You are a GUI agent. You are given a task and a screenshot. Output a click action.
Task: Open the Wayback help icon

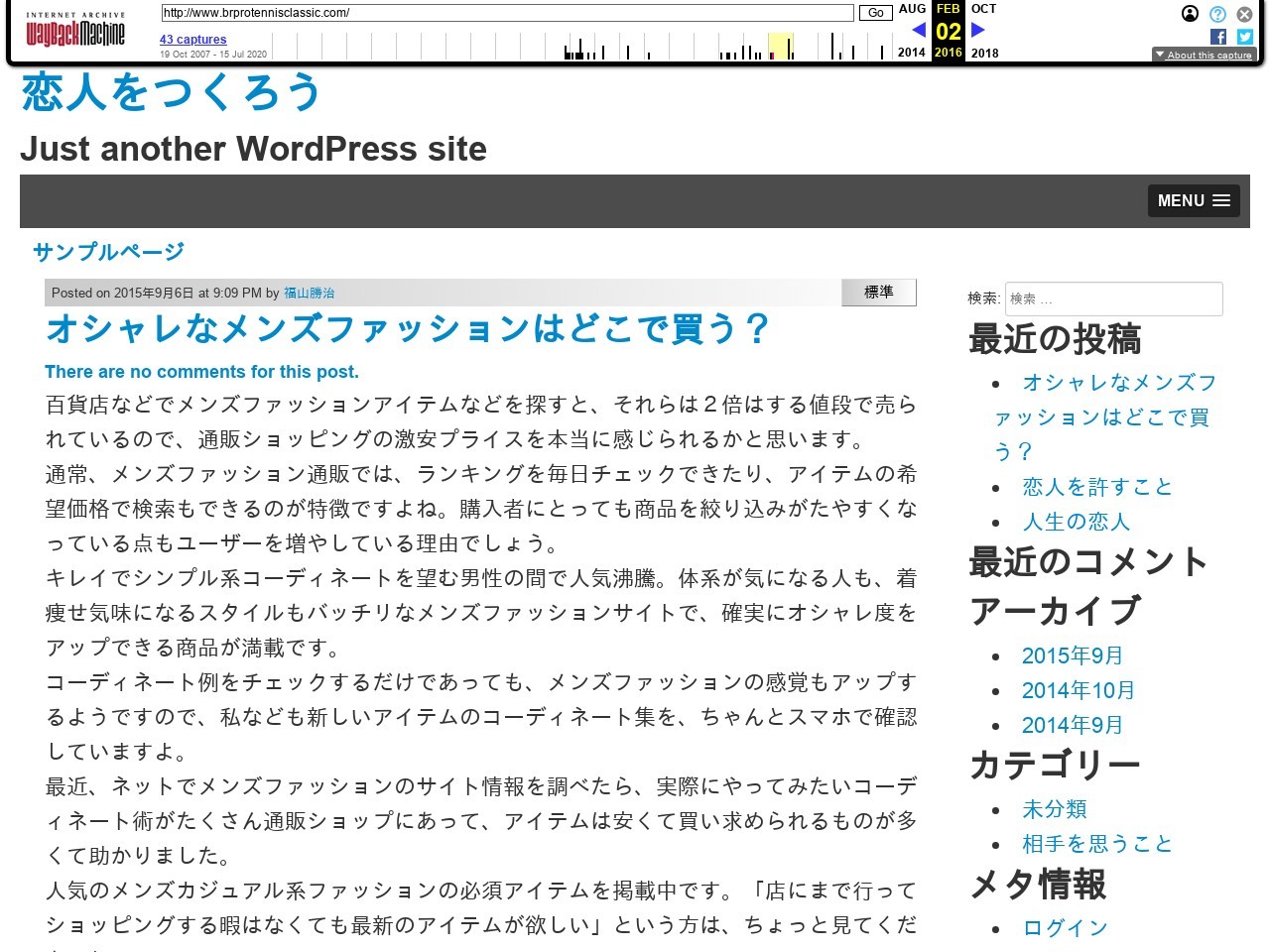coord(1217,14)
